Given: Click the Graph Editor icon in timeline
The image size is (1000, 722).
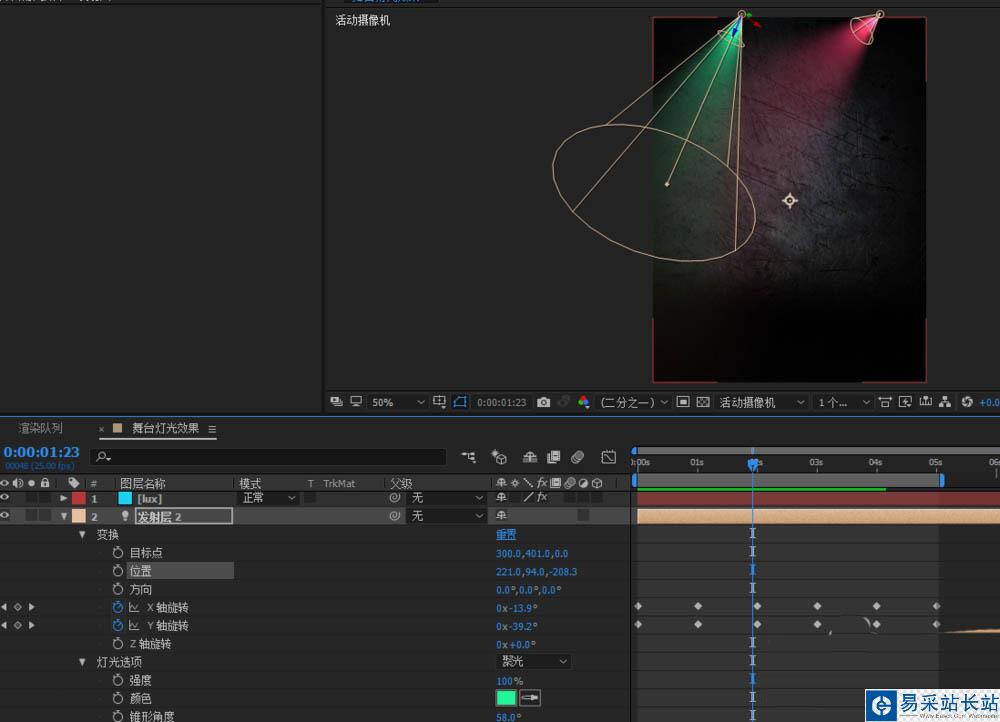Looking at the screenshot, I should point(609,457).
